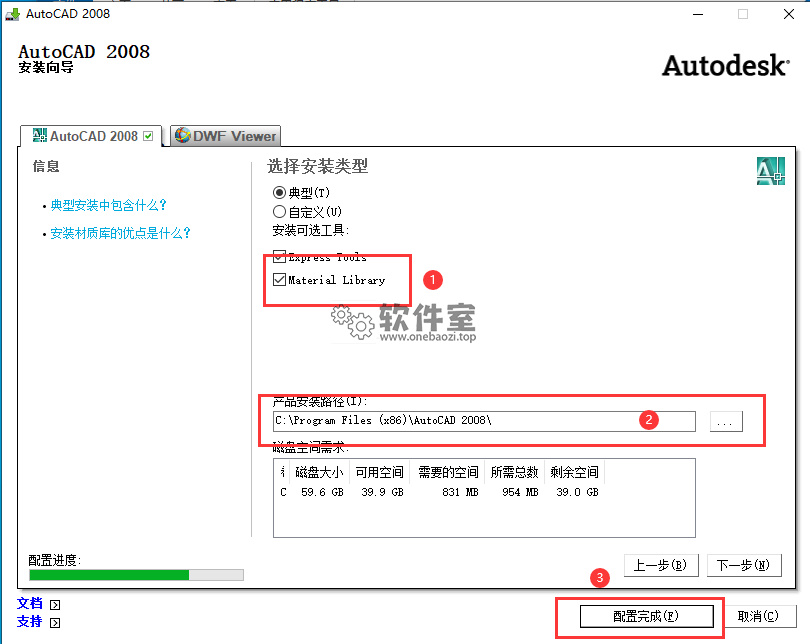The width and height of the screenshot is (810, 644).
Task: Minimize the AutoCAD 2008 installer window
Action: [698, 14]
